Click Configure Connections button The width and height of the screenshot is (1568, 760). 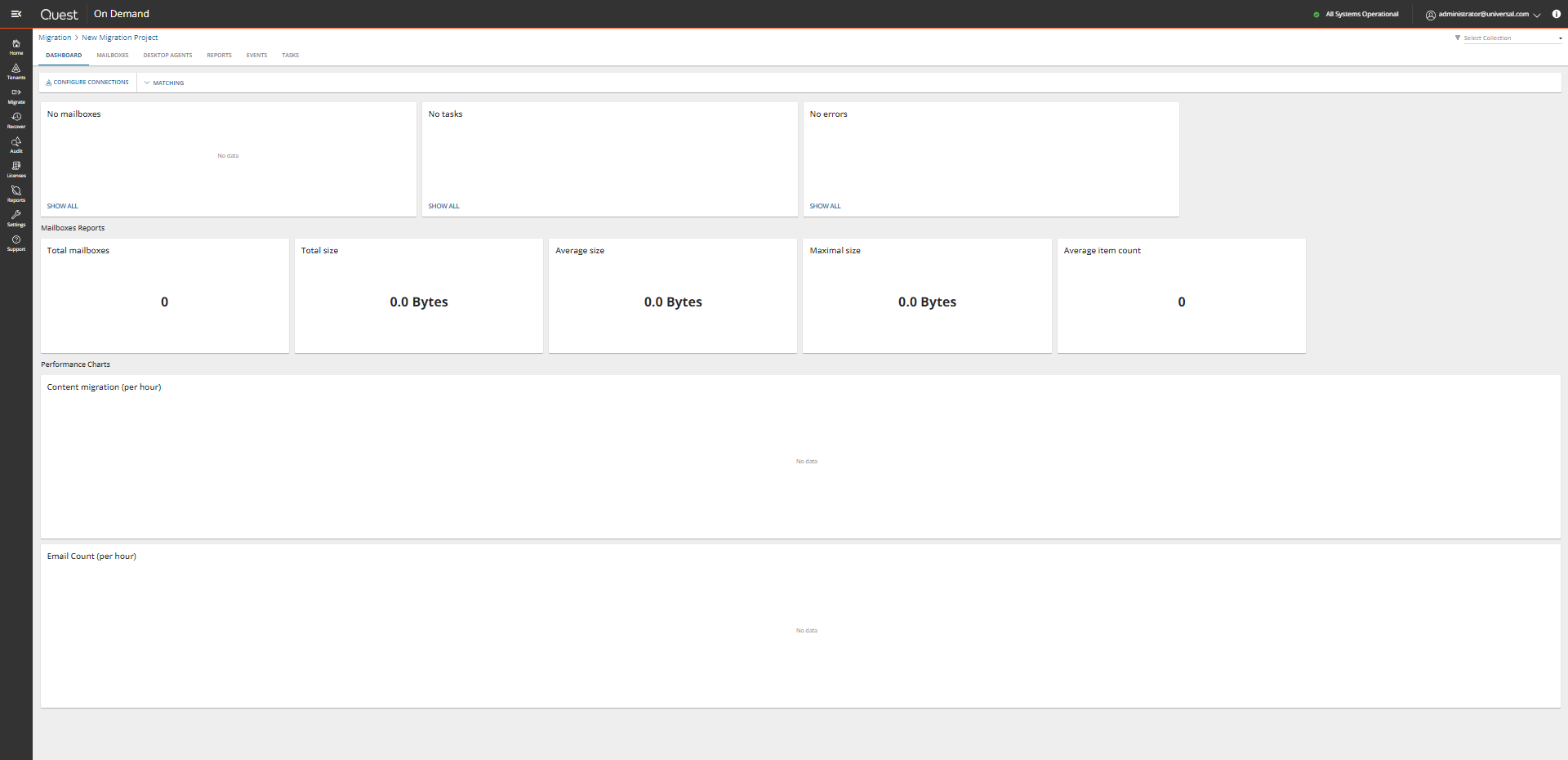pyautogui.click(x=87, y=83)
